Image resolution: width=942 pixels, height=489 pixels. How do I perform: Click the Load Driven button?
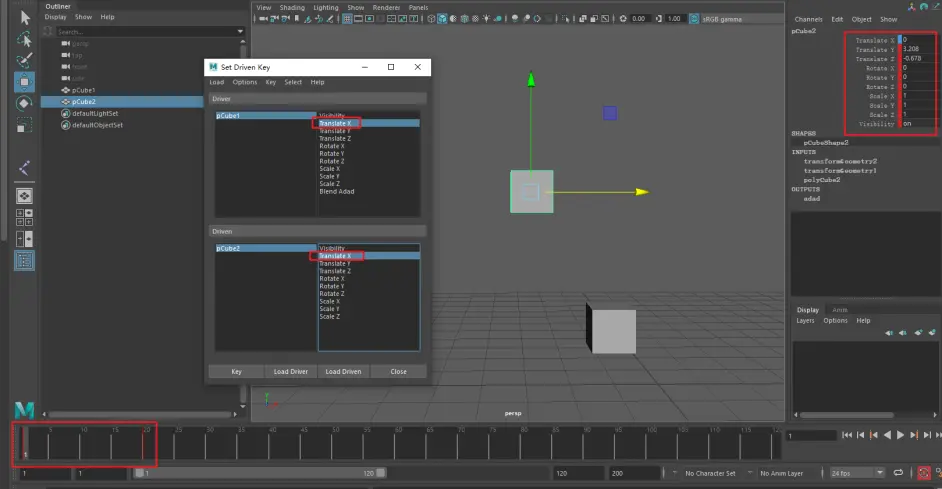pyautogui.click(x=344, y=371)
